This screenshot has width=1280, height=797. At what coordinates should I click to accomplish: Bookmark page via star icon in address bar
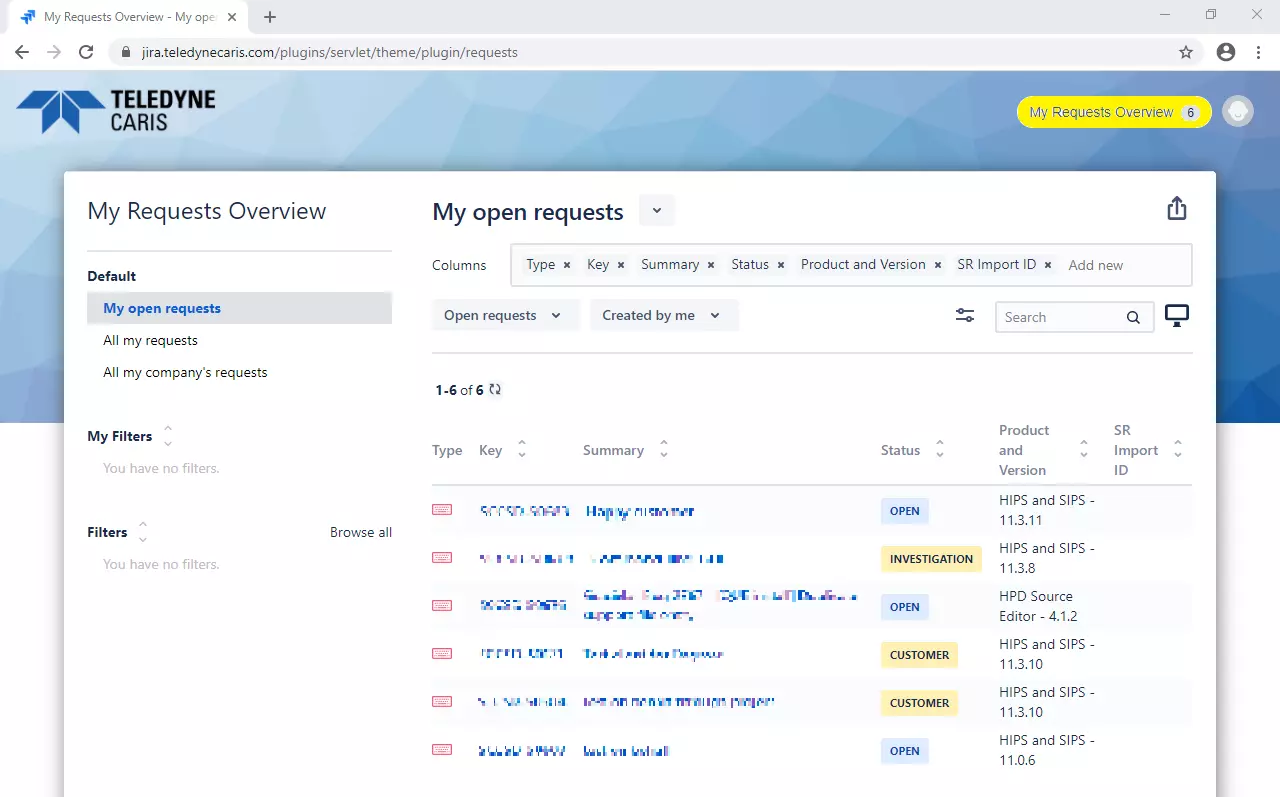(x=1186, y=51)
